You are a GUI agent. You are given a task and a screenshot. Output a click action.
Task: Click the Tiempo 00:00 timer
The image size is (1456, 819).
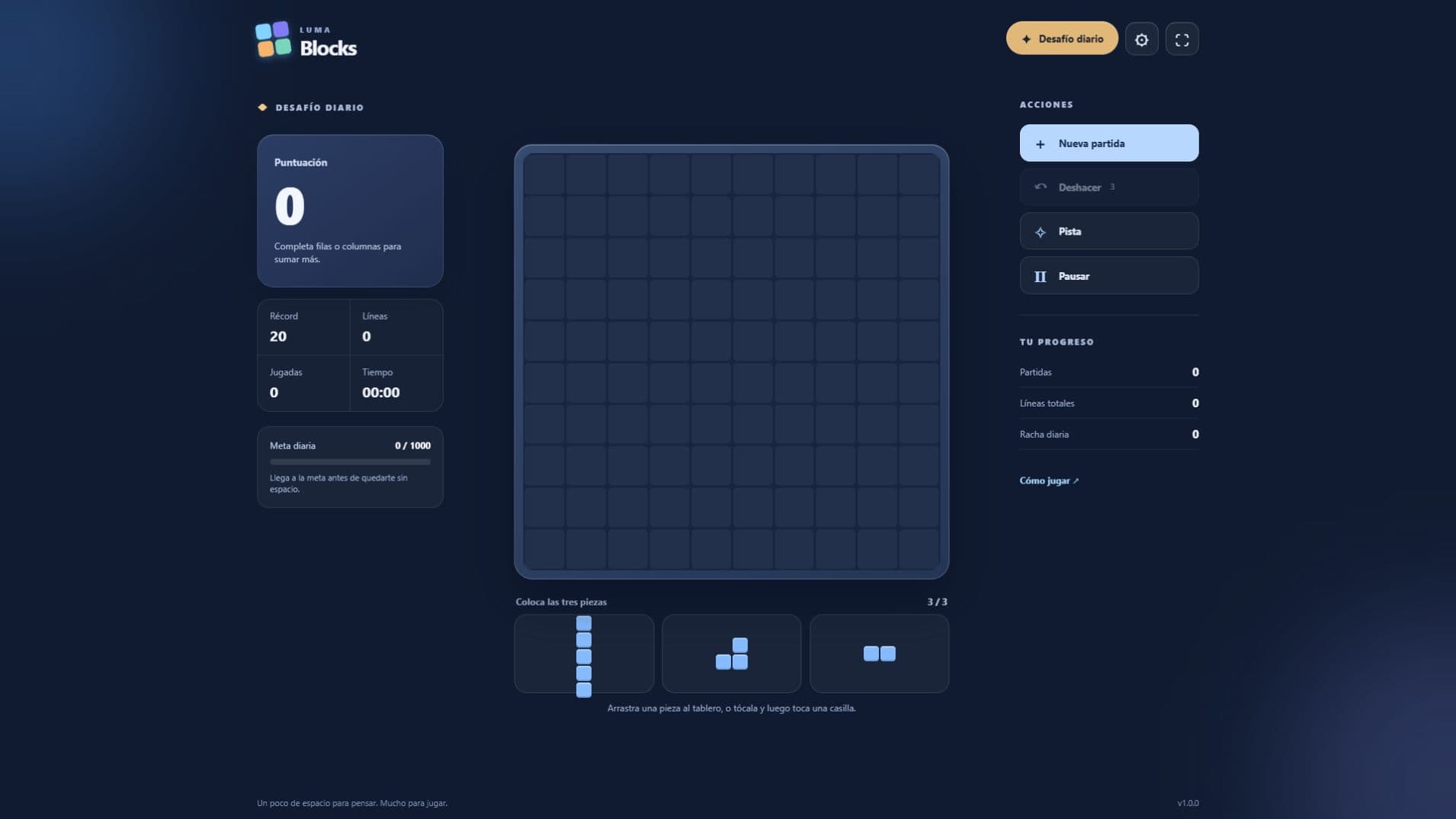(380, 393)
